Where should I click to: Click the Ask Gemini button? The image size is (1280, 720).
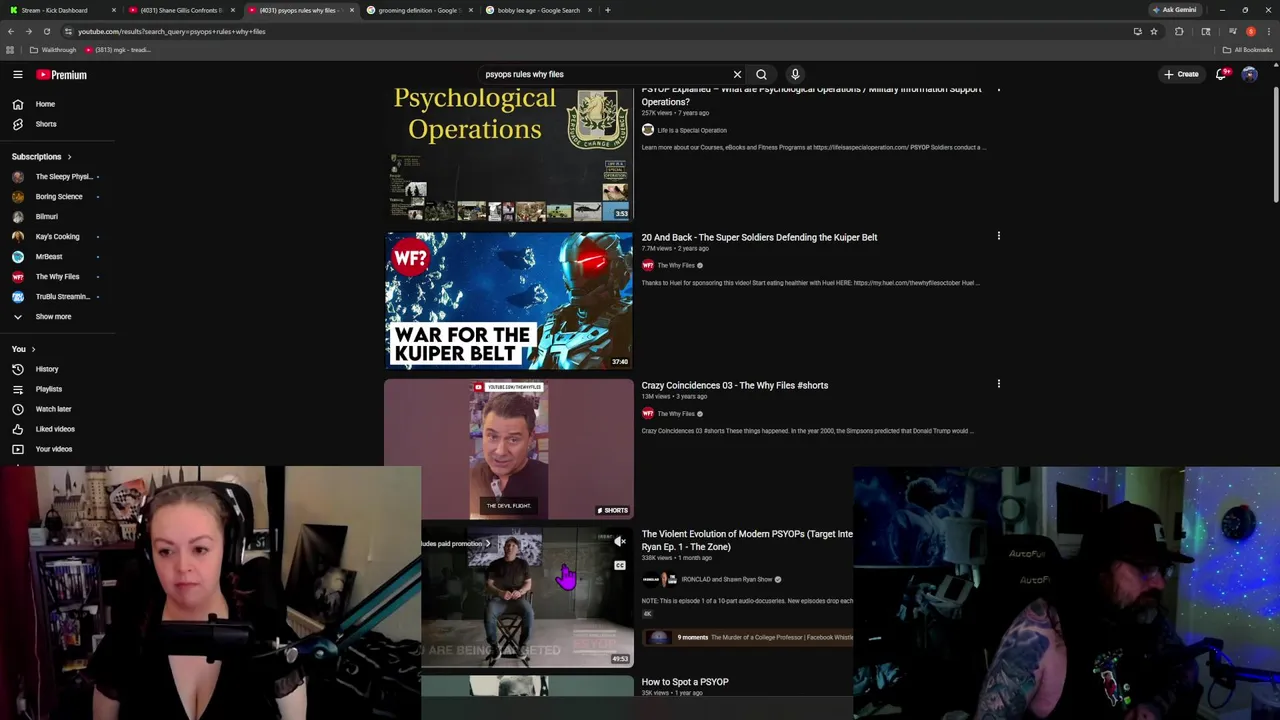click(x=1174, y=10)
